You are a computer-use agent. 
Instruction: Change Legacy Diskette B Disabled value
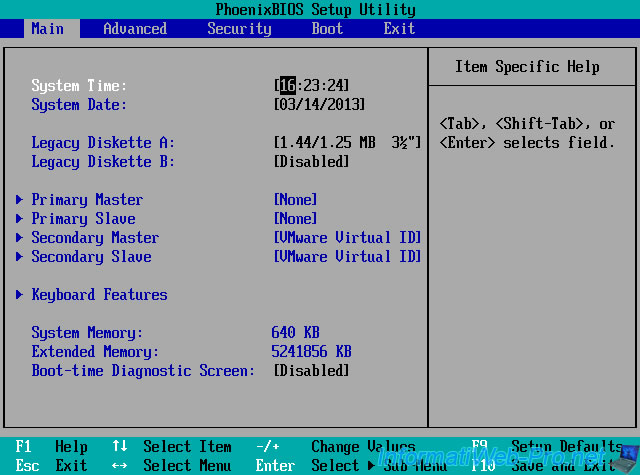[x=311, y=162]
